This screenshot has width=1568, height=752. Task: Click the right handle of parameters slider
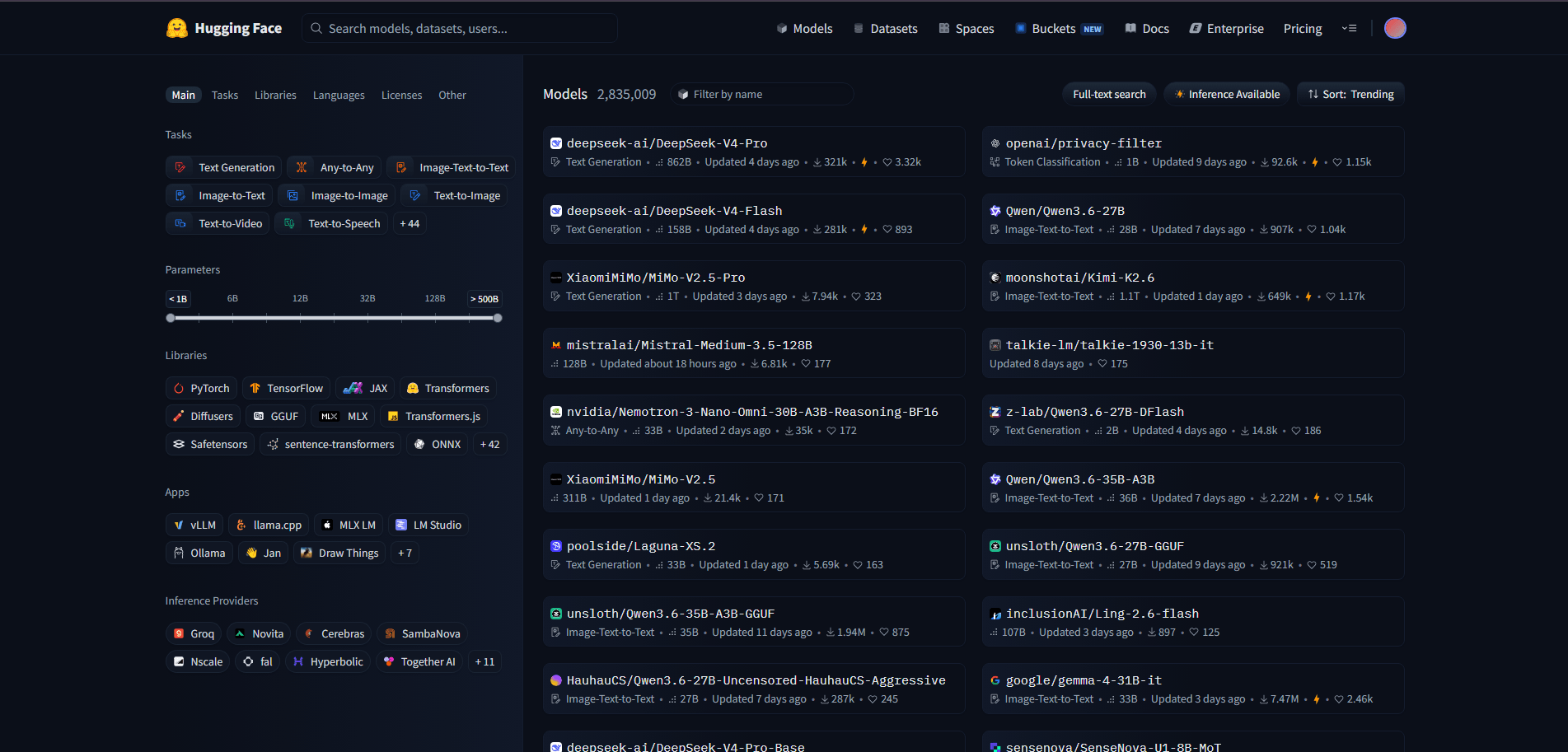[x=498, y=318]
